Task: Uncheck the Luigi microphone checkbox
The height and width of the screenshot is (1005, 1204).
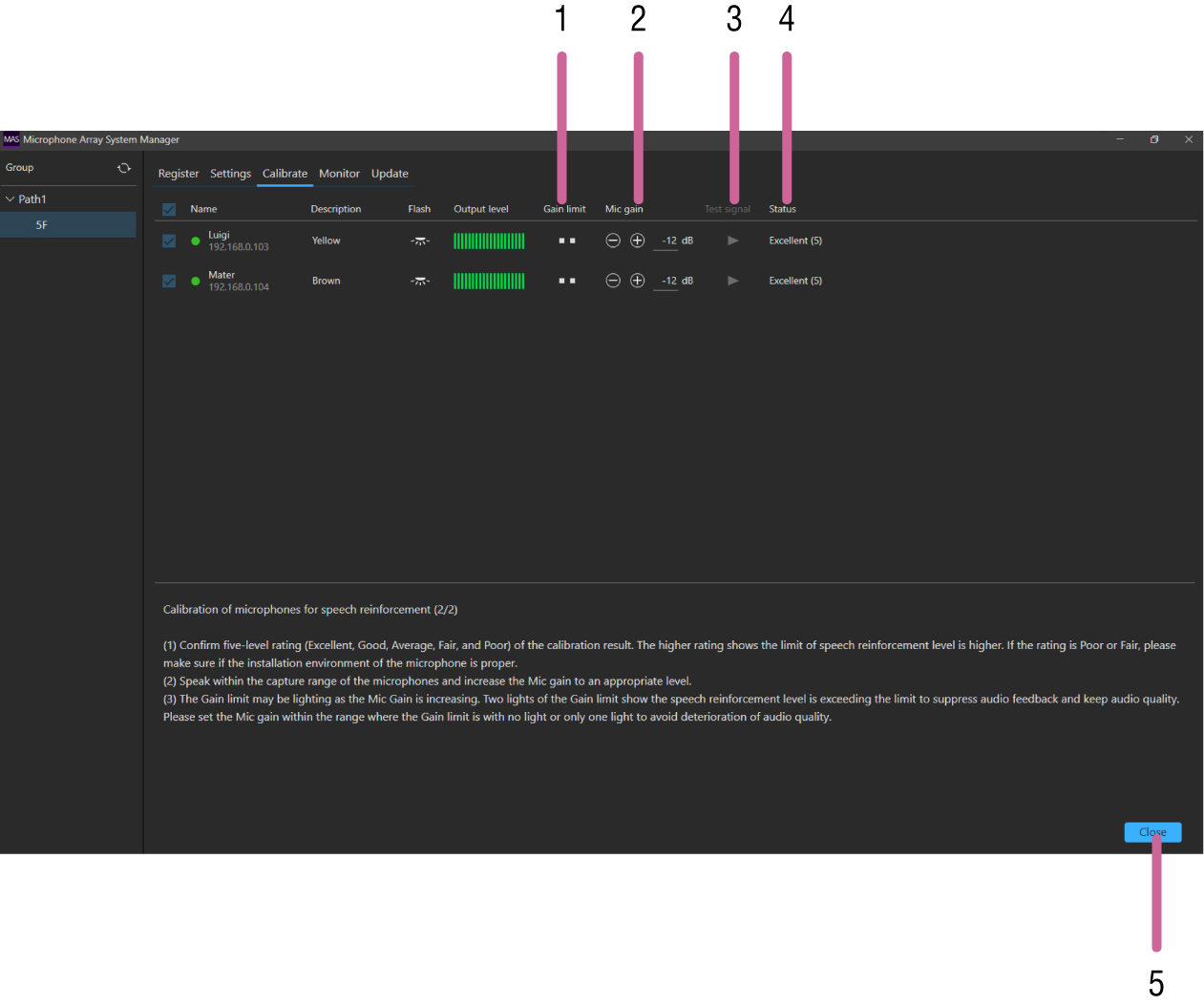Action: (169, 241)
